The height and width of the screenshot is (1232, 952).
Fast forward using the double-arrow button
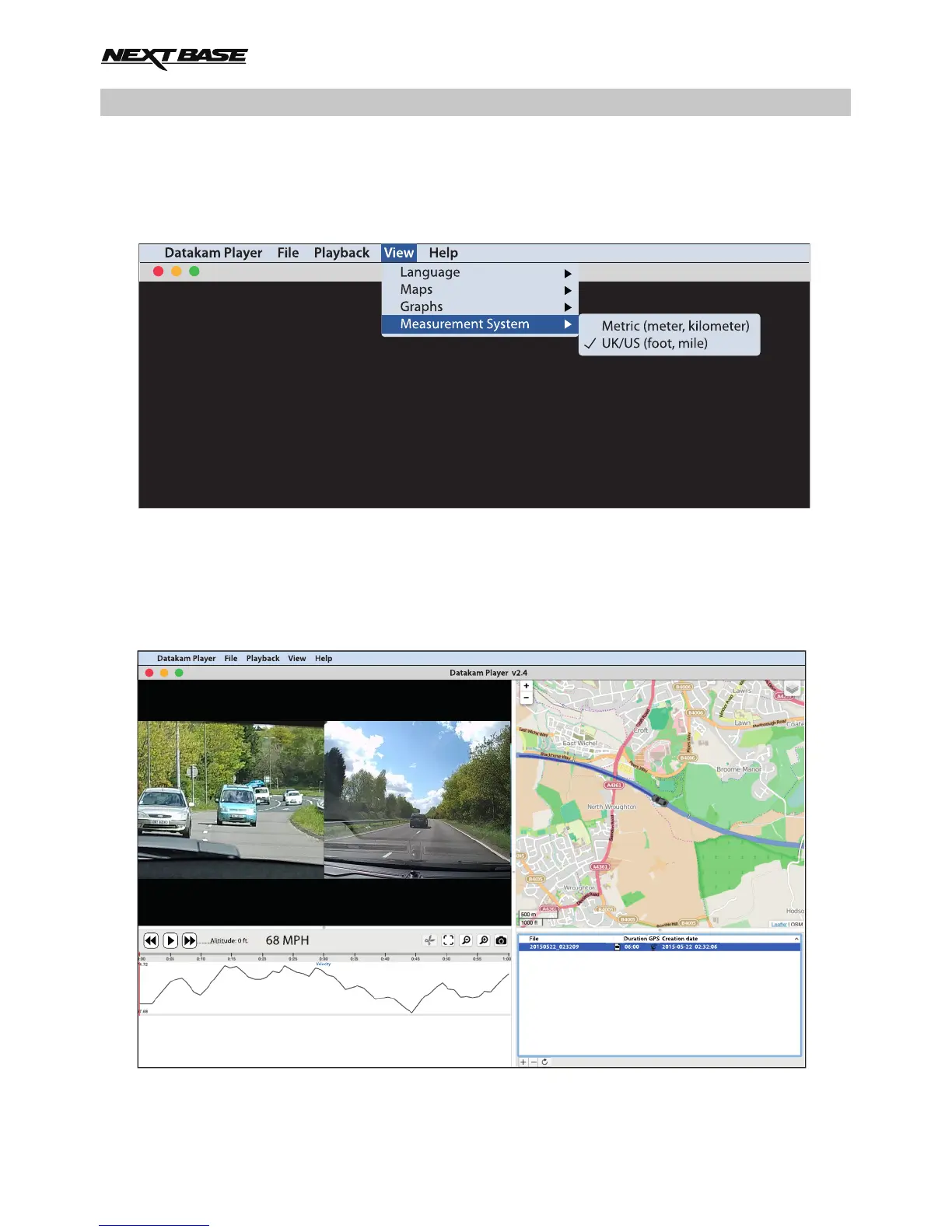pos(189,940)
